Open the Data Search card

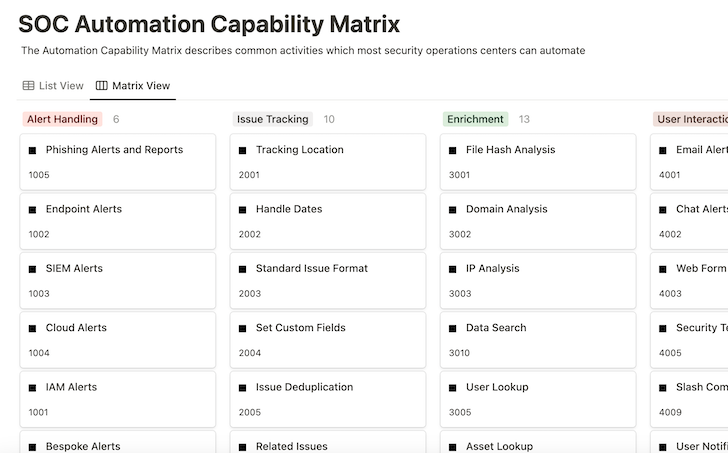537,338
